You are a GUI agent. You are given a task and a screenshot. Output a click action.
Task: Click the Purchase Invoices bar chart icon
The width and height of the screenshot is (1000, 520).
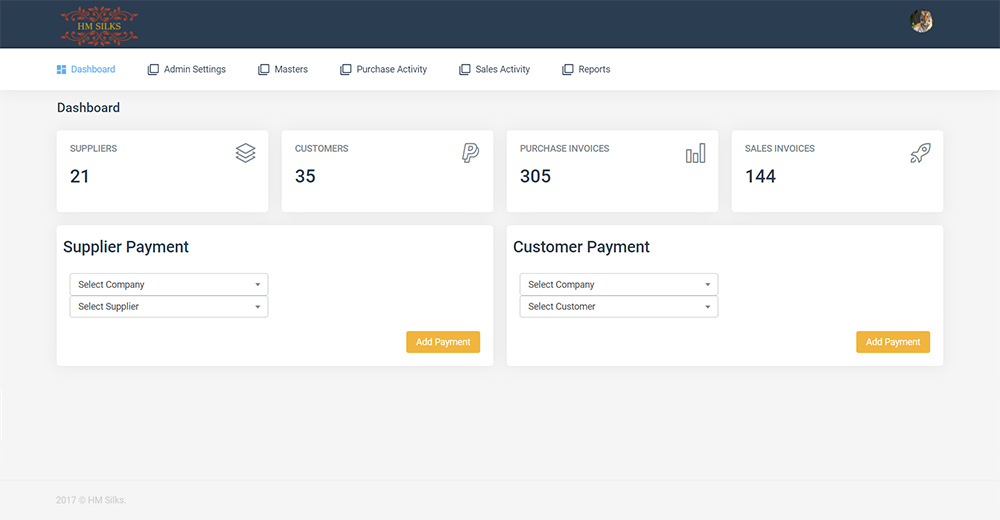[x=695, y=153]
